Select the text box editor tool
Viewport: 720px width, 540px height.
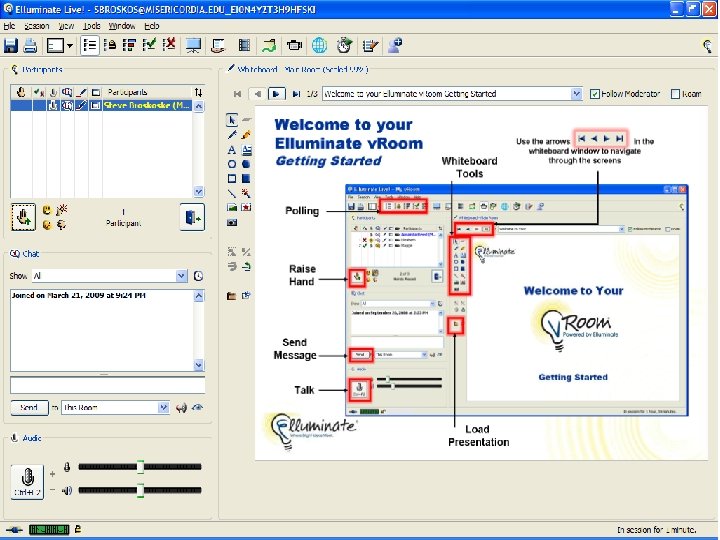coord(247,150)
